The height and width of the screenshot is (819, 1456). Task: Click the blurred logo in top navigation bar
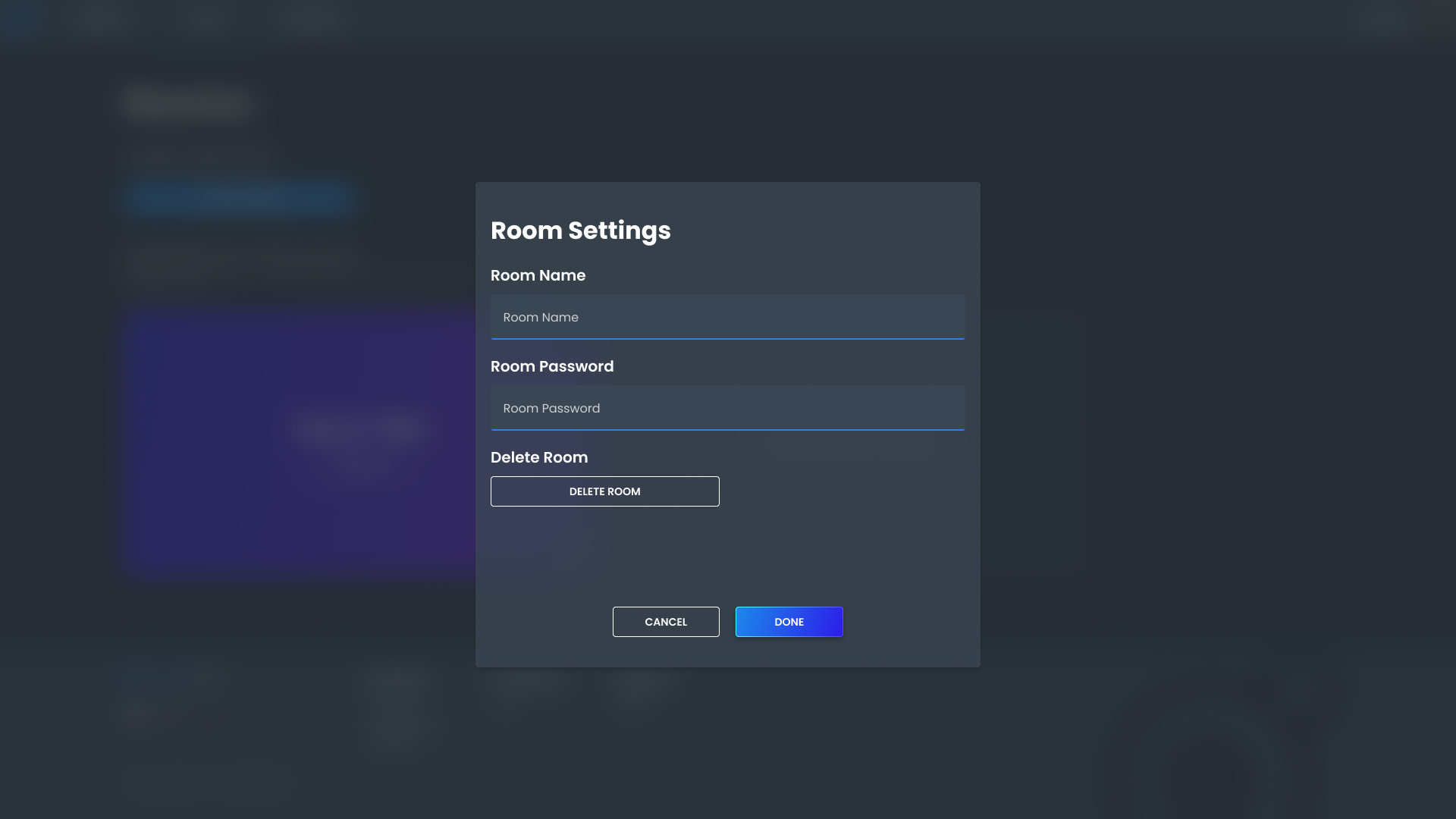pos(19,19)
